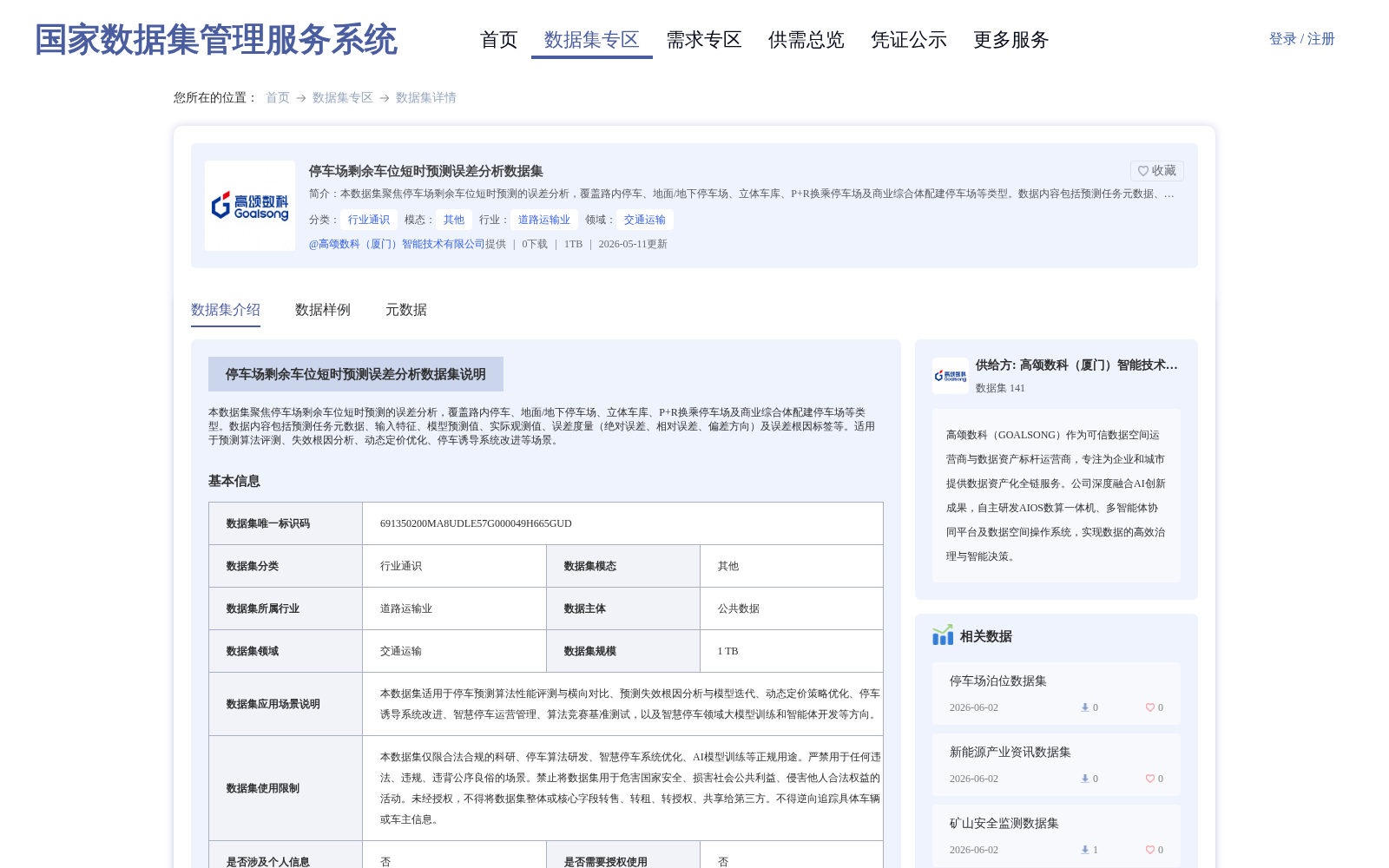Open the 首页 navigation item
The image size is (1389, 868).
coord(499,40)
